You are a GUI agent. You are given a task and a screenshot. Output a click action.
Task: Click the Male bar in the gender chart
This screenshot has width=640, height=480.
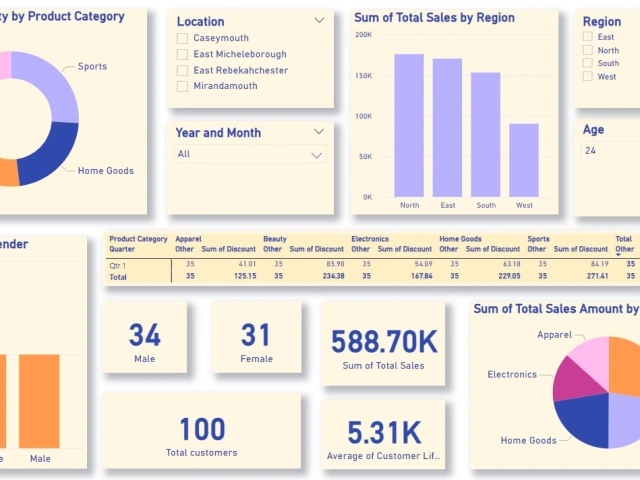39,400
